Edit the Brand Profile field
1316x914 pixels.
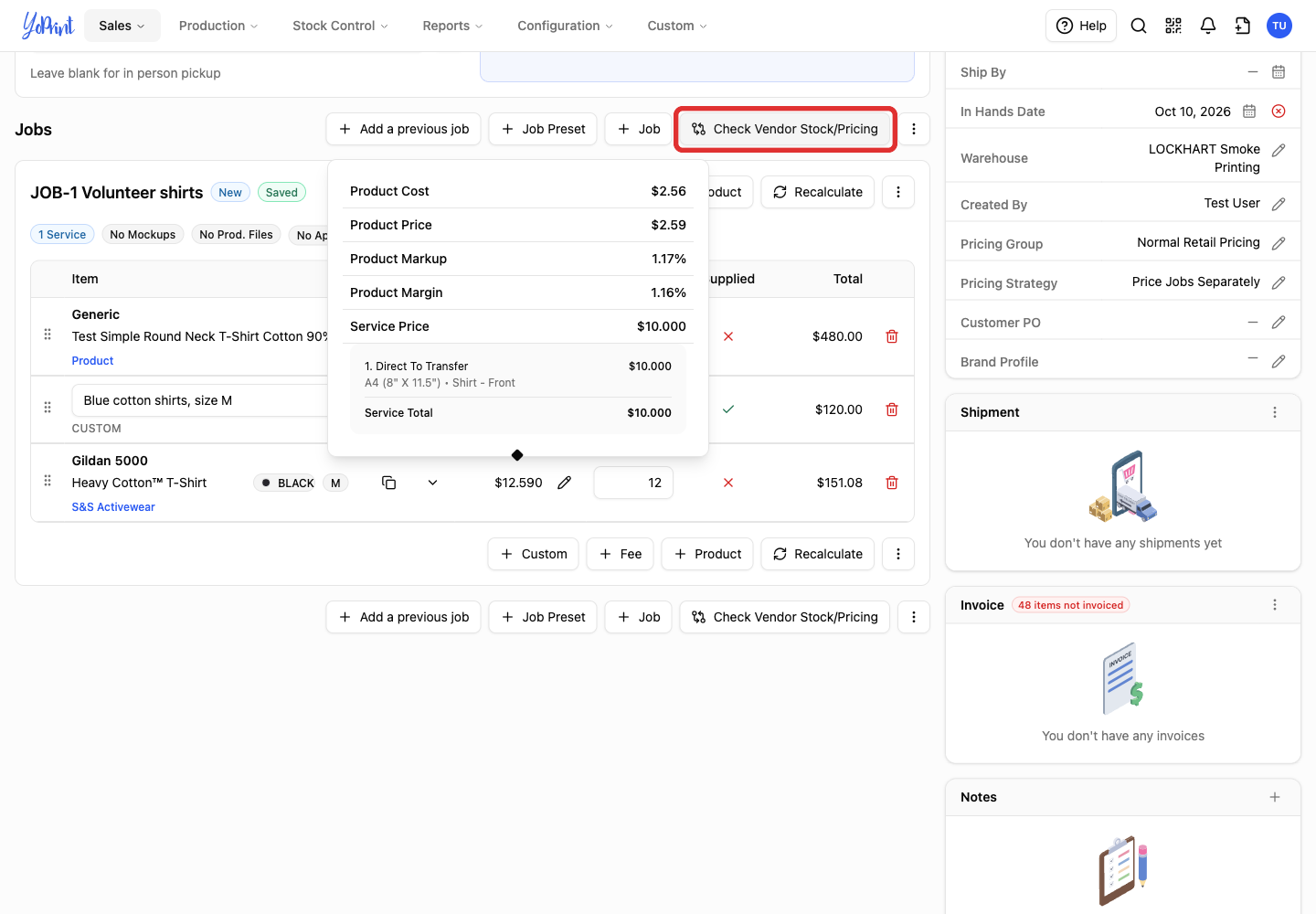[1279, 361]
